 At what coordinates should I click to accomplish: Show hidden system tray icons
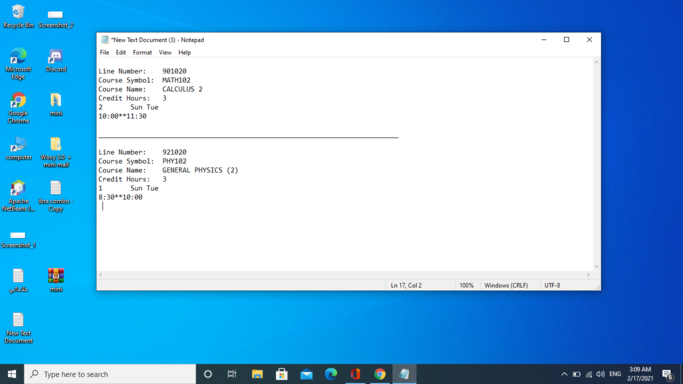pos(564,374)
